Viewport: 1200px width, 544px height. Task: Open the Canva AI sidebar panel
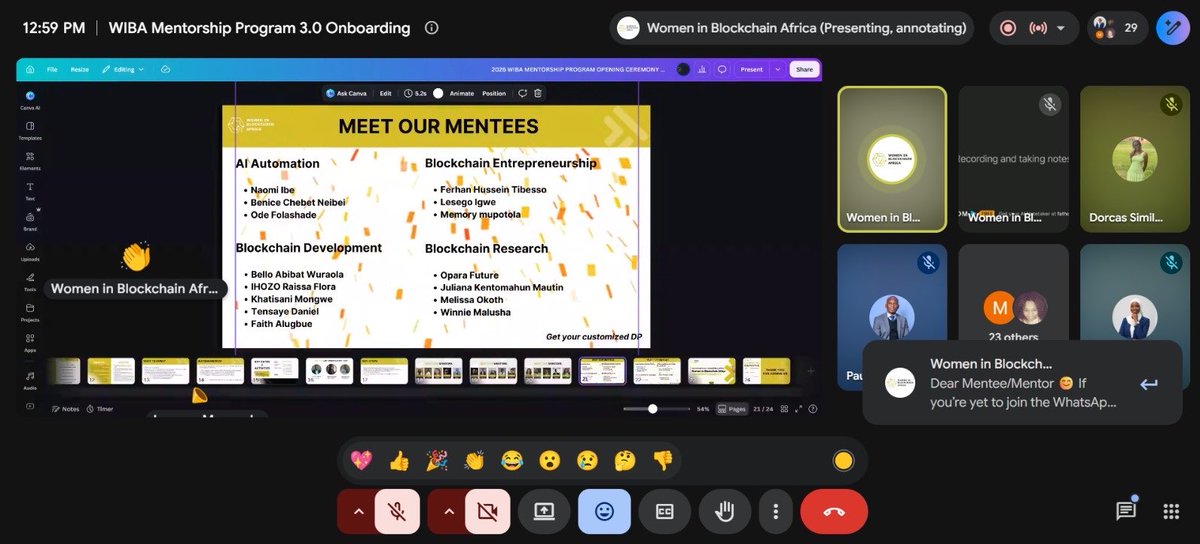29,101
